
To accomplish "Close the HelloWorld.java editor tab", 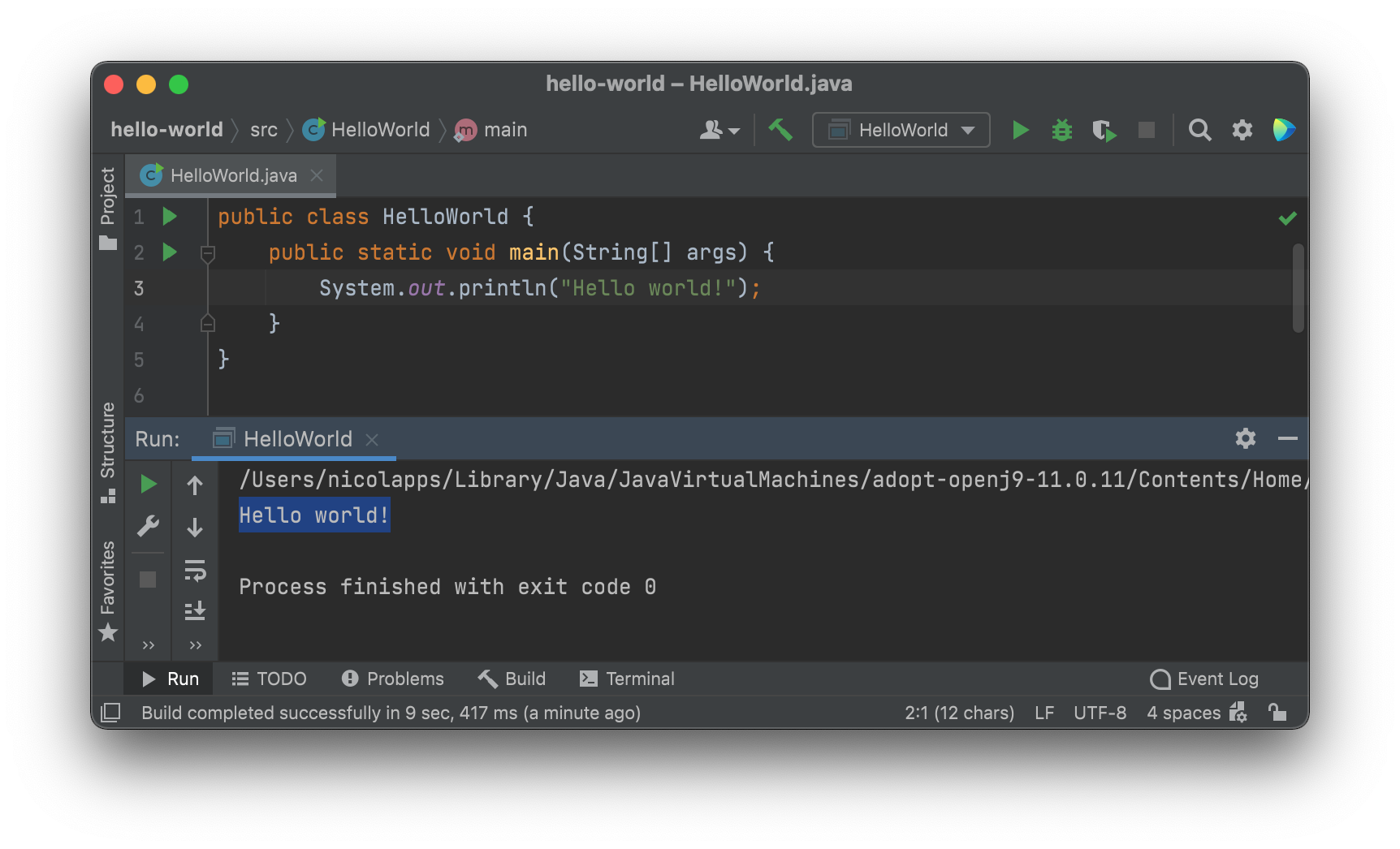I will [317, 175].
